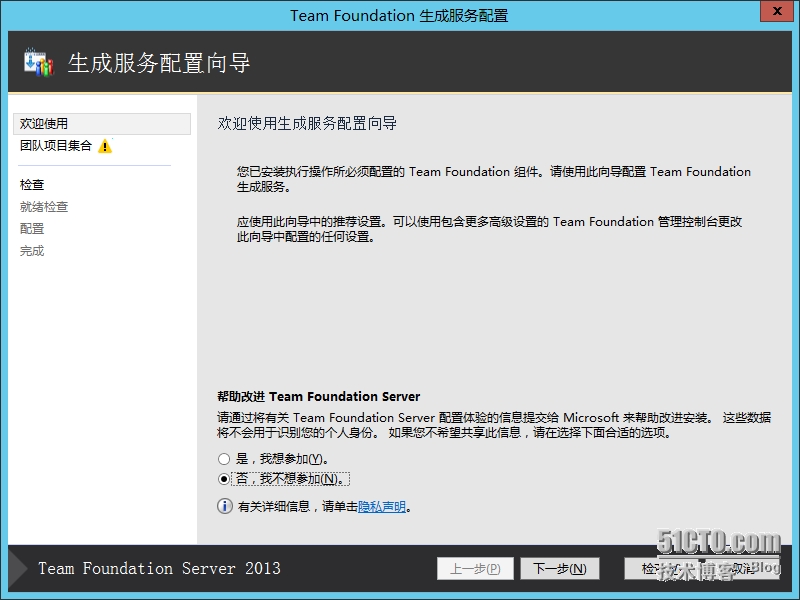Select the 是，我想参加(Y) radio button
The width and height of the screenshot is (800, 600).
coord(223,459)
